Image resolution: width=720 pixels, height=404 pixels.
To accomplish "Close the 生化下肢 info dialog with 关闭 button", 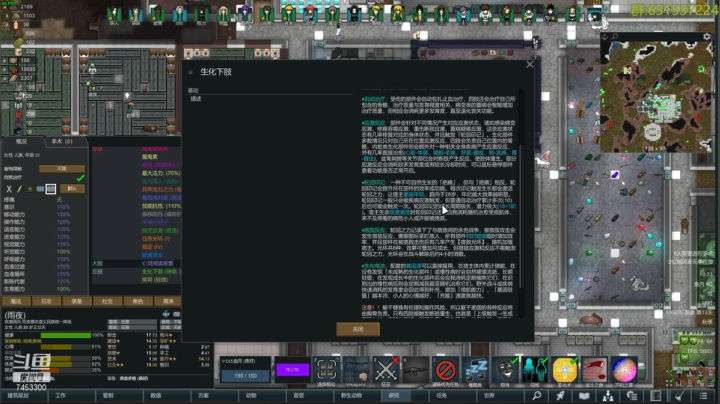I will 358,329.
